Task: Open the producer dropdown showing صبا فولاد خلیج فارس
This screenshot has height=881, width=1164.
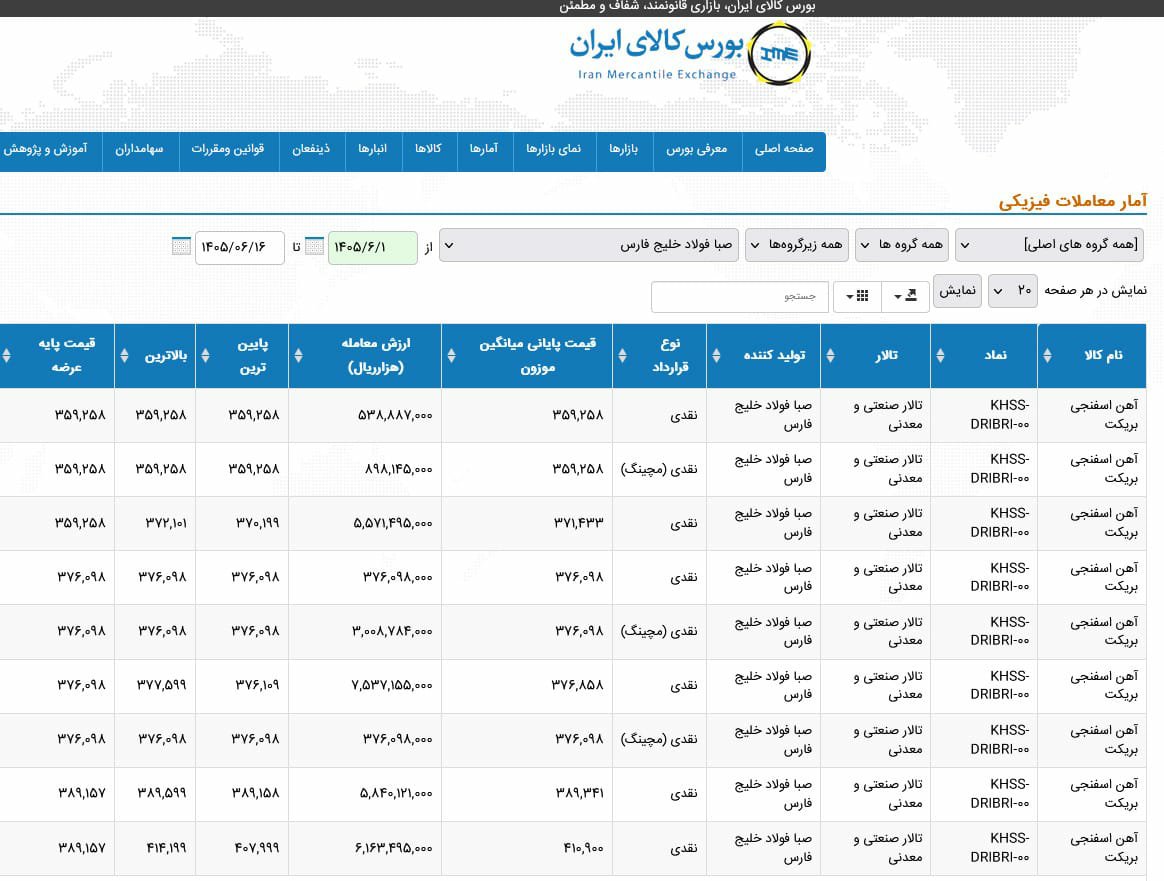Action: 589,245
